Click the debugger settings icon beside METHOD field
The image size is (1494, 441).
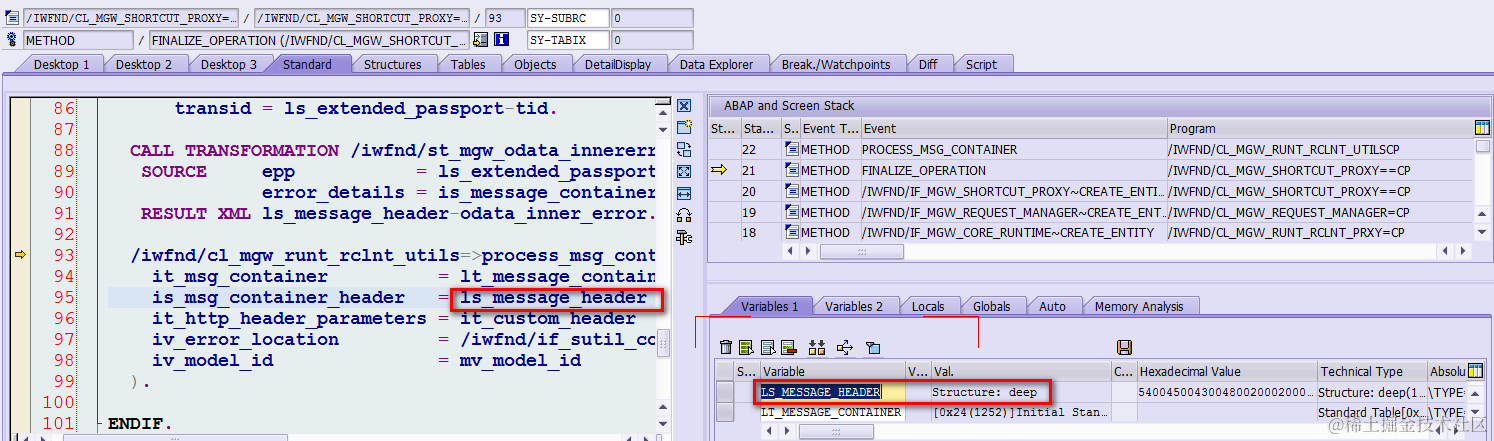[12, 40]
